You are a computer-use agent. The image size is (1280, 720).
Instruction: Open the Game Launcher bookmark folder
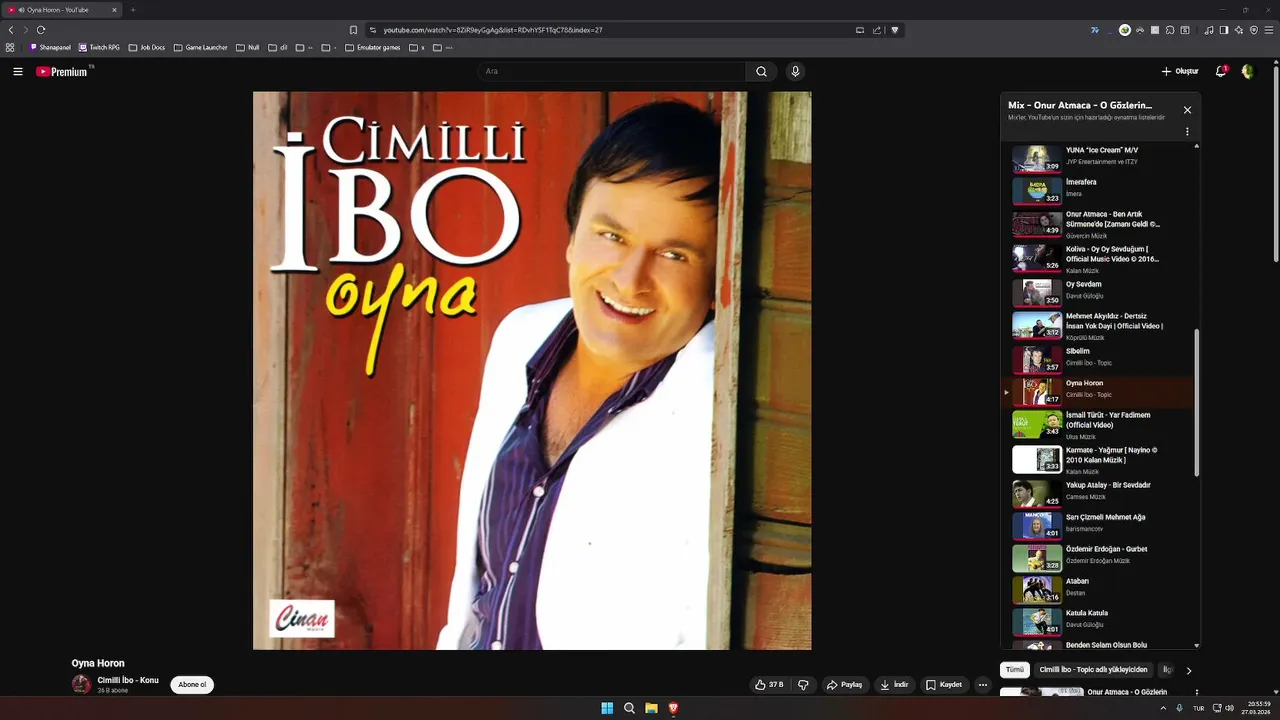(200, 47)
